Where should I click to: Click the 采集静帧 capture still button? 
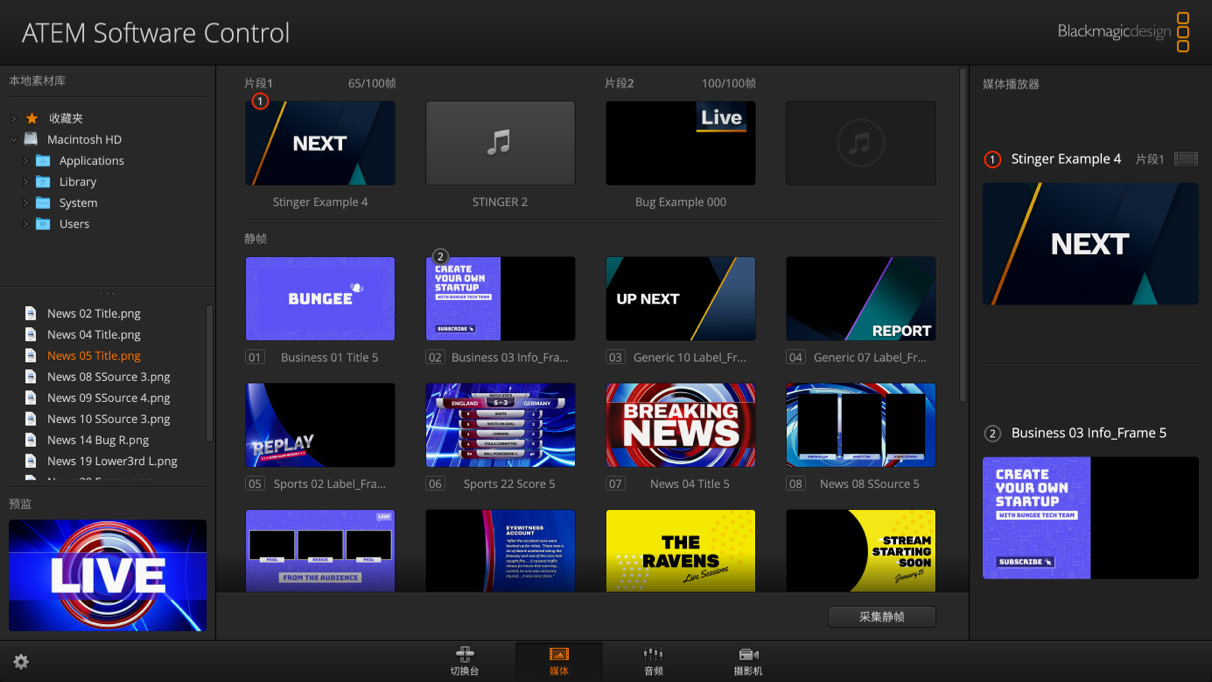point(881,616)
